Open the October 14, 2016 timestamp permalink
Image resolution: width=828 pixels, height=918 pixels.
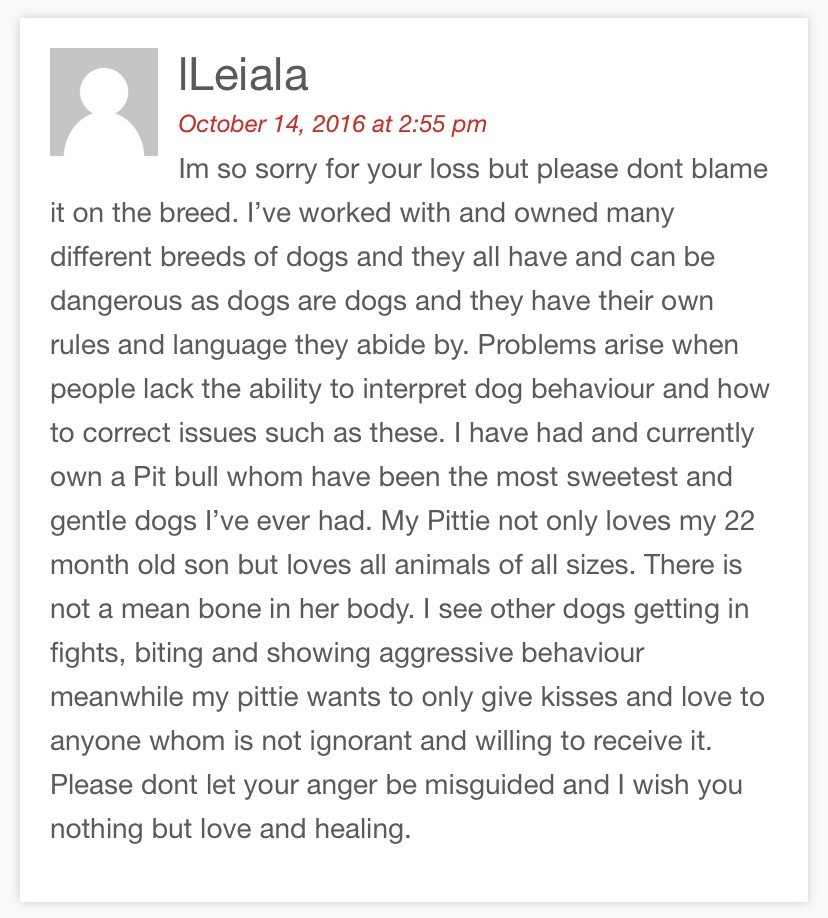332,124
